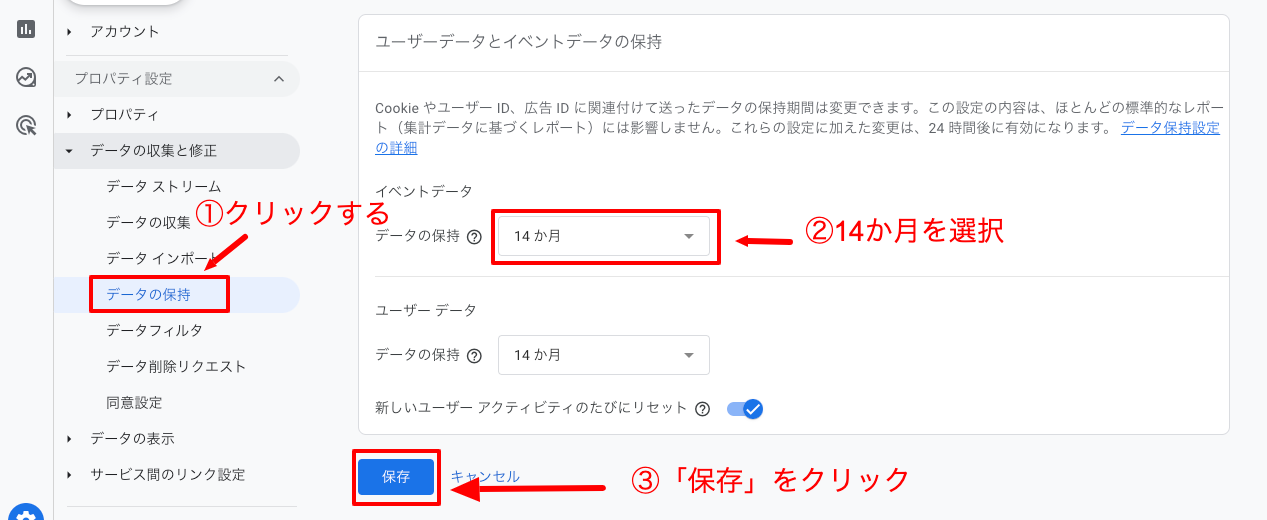Click the blue 保存 button

396,477
